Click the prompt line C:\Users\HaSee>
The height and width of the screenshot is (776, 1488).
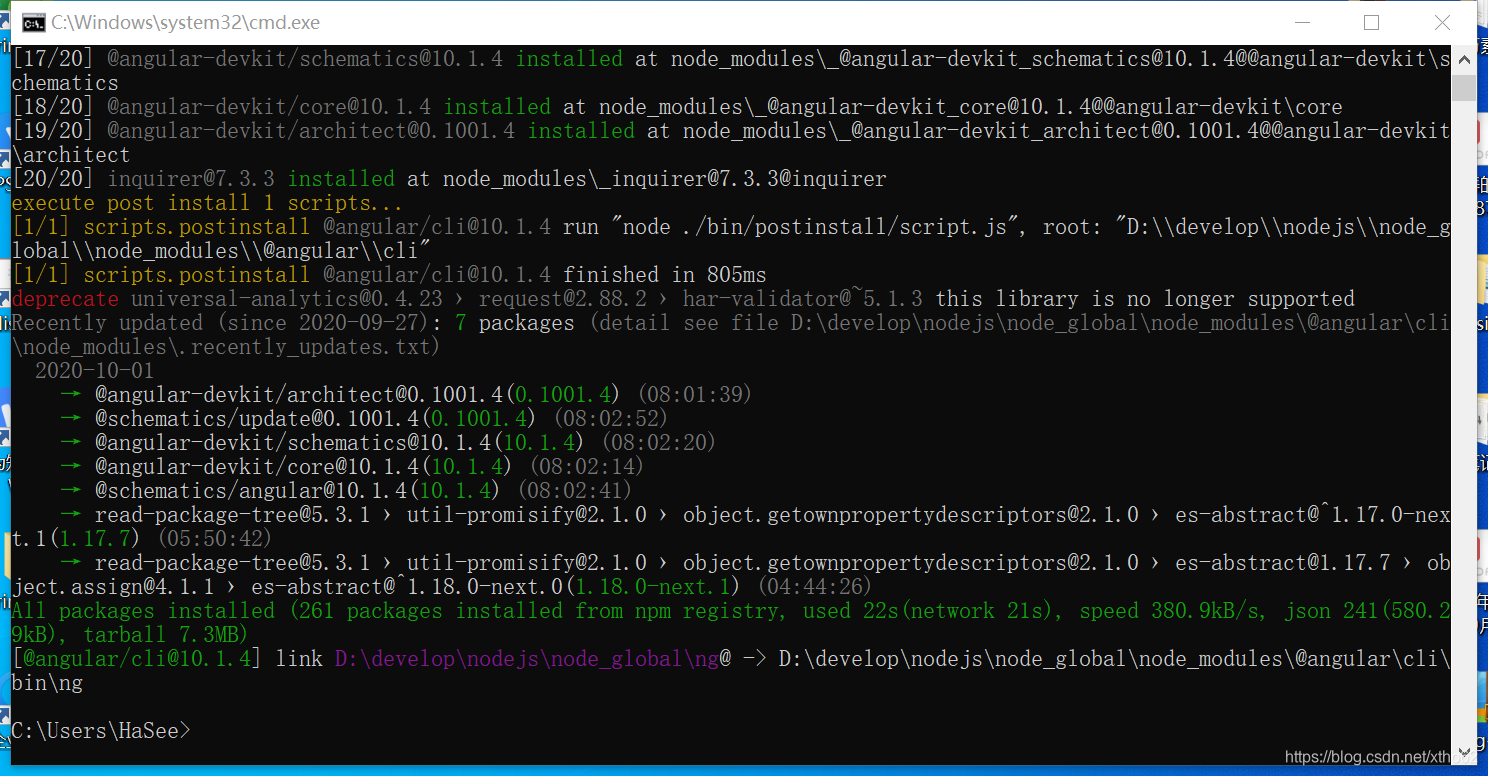coord(101,731)
